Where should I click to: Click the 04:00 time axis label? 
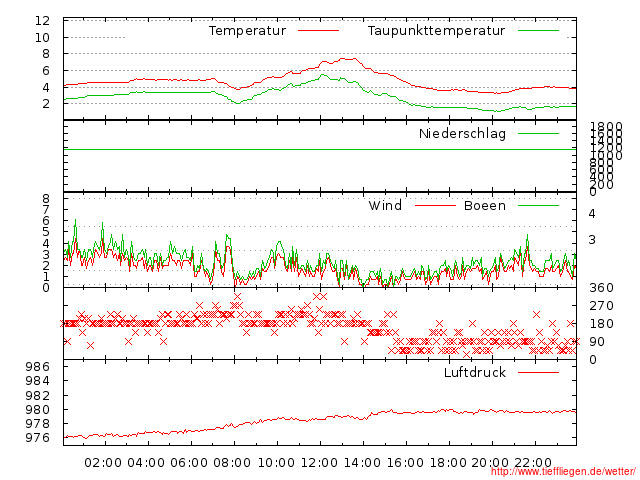[146, 463]
